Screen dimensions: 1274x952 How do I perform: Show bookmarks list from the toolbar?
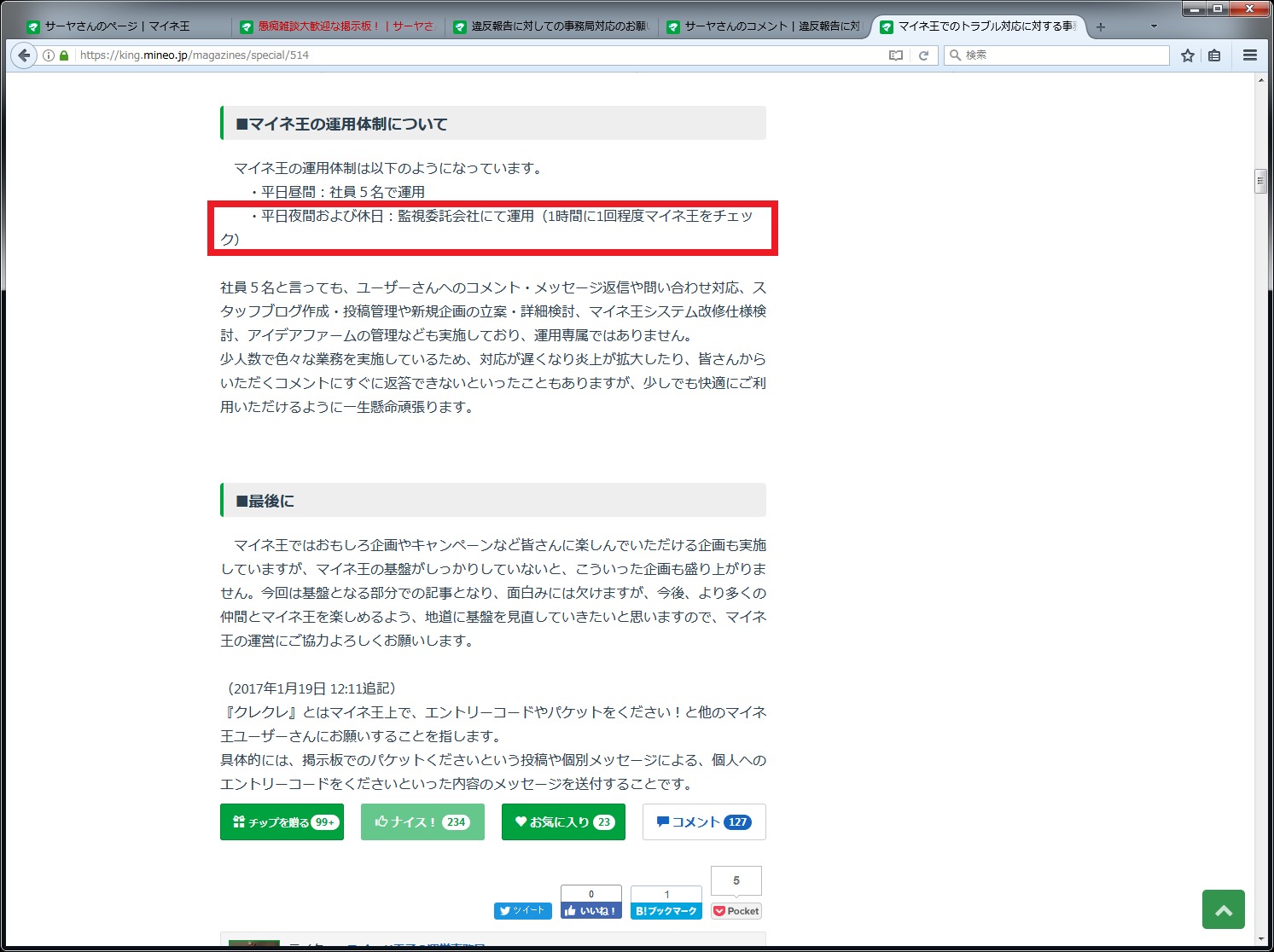click(1214, 55)
